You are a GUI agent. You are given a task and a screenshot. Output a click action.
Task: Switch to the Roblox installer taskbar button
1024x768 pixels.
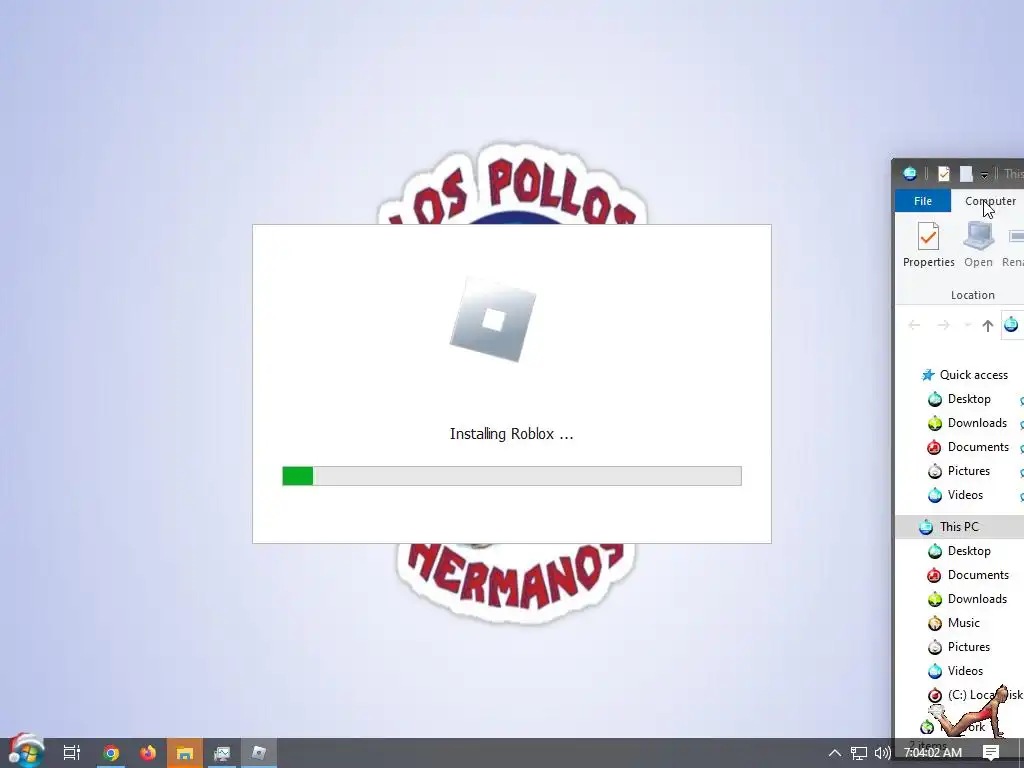click(259, 753)
